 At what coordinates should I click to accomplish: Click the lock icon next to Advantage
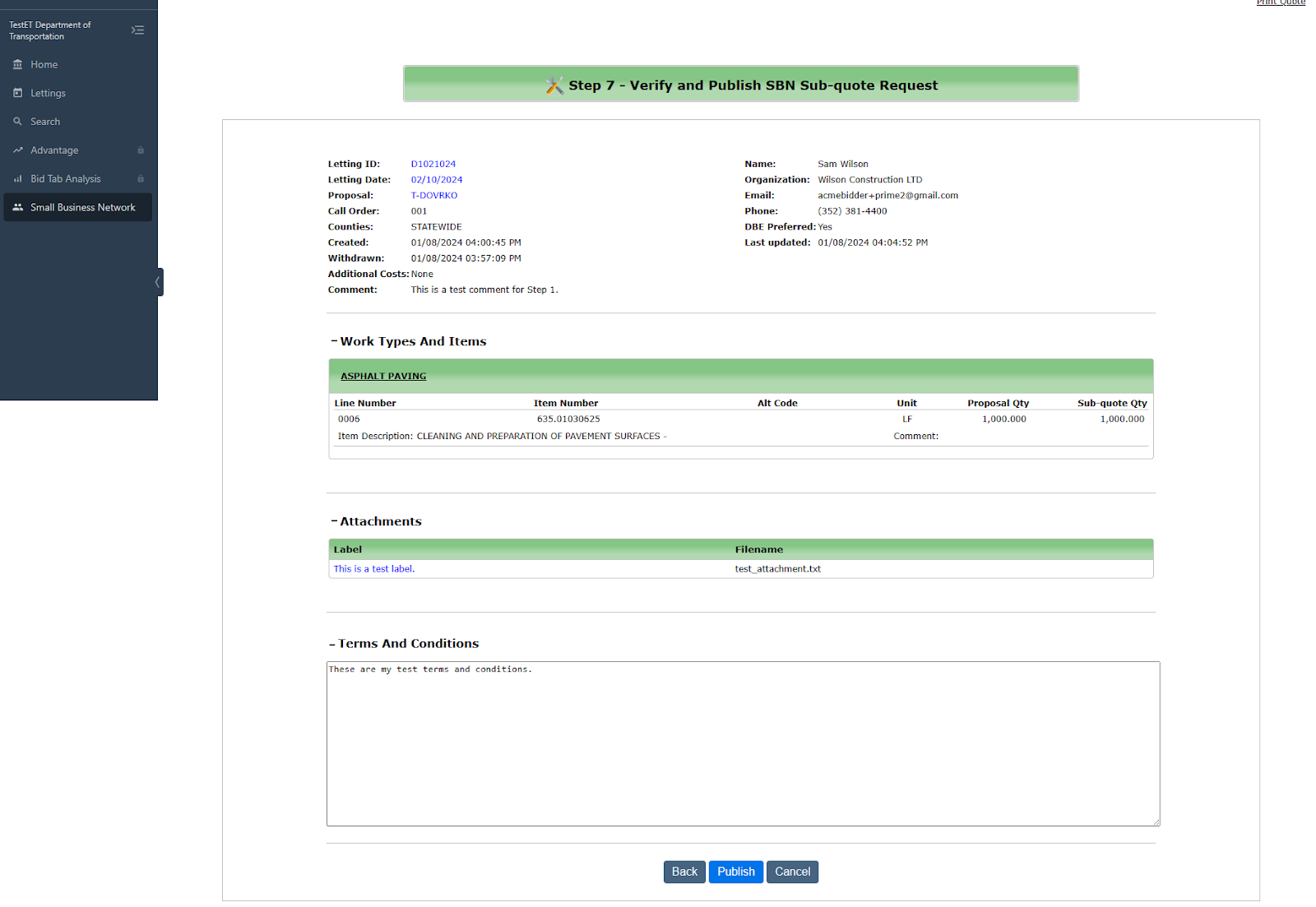pyautogui.click(x=141, y=150)
